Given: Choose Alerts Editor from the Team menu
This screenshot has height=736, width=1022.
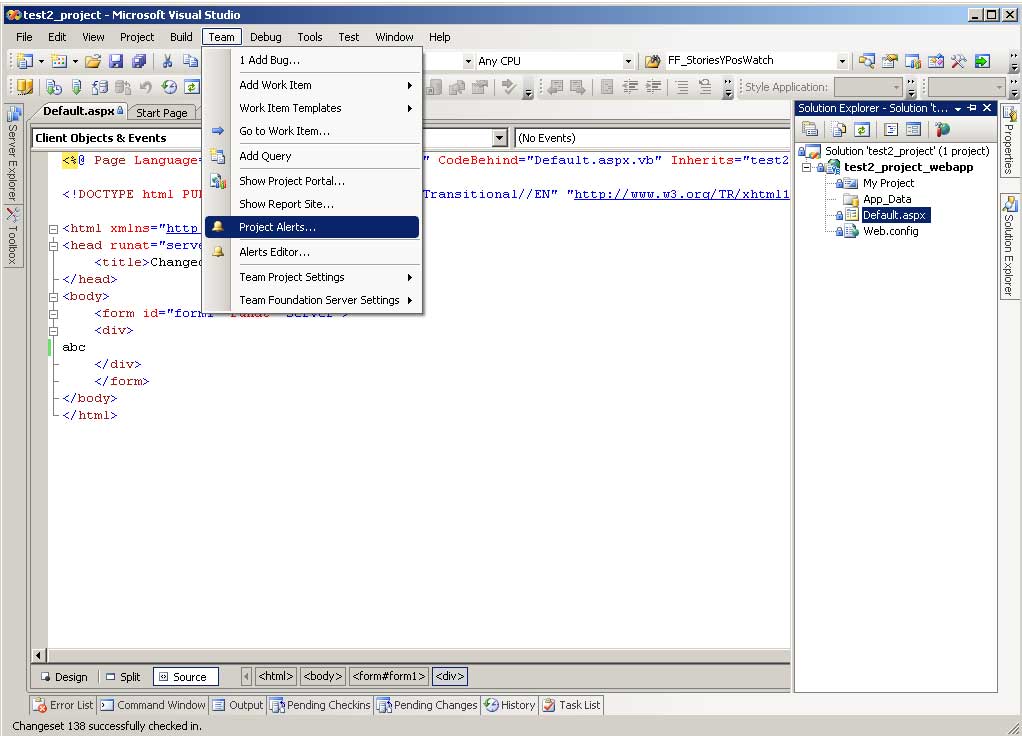Looking at the screenshot, I should coord(312,252).
